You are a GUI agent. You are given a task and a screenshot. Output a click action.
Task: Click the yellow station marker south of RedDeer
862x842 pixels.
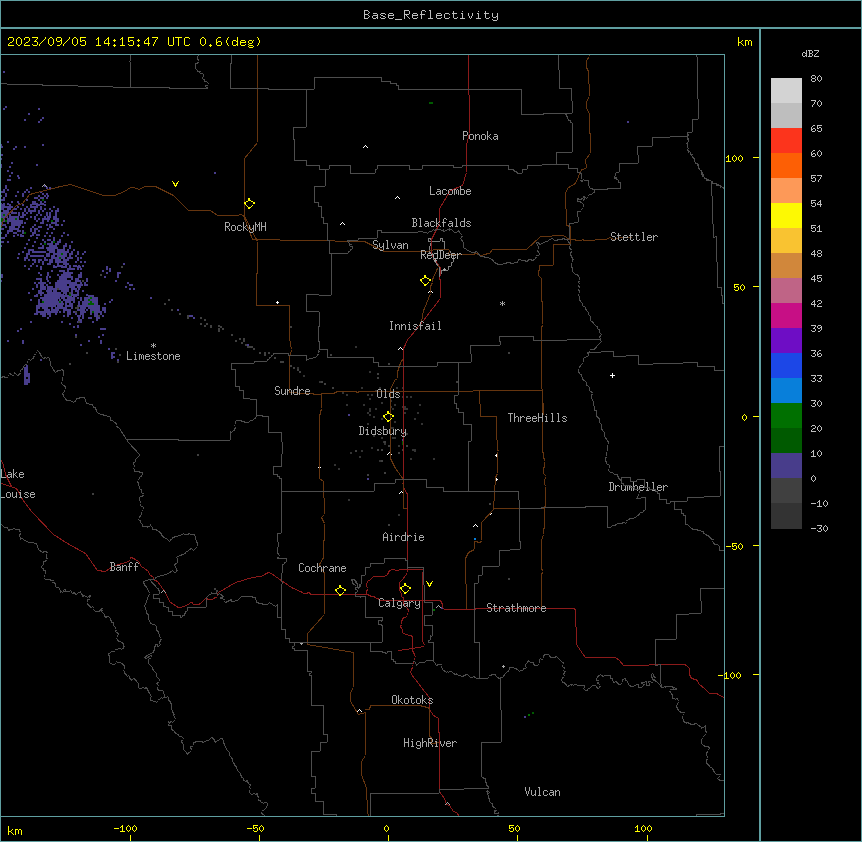tap(425, 281)
